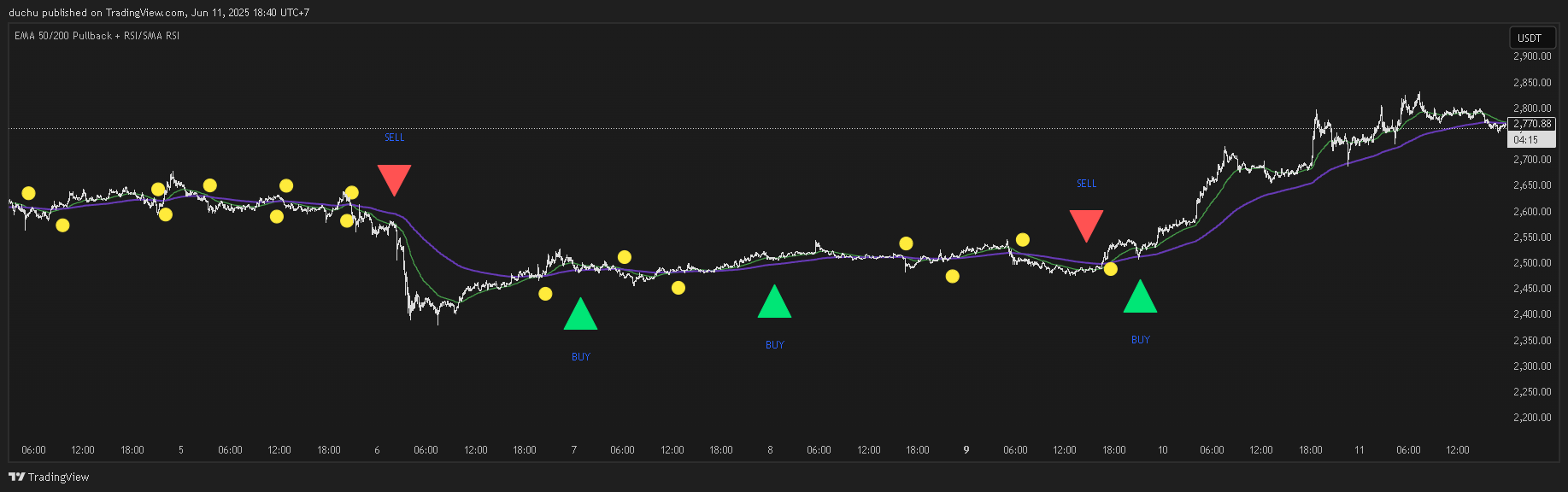
Task: Select the EMA 50/200 Pullback indicator title
Action: click(x=97, y=36)
